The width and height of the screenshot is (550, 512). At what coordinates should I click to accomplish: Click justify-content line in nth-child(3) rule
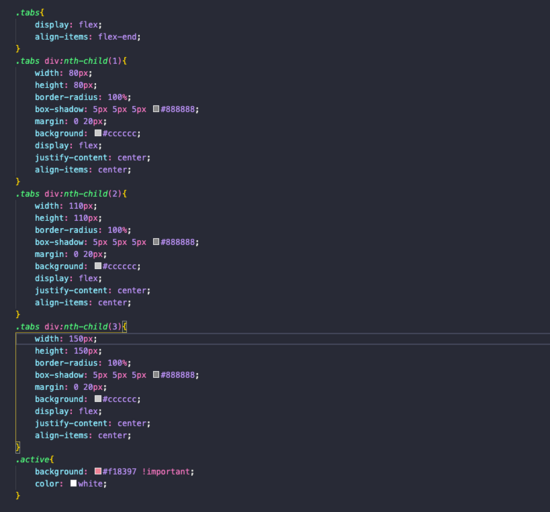click(x=93, y=424)
